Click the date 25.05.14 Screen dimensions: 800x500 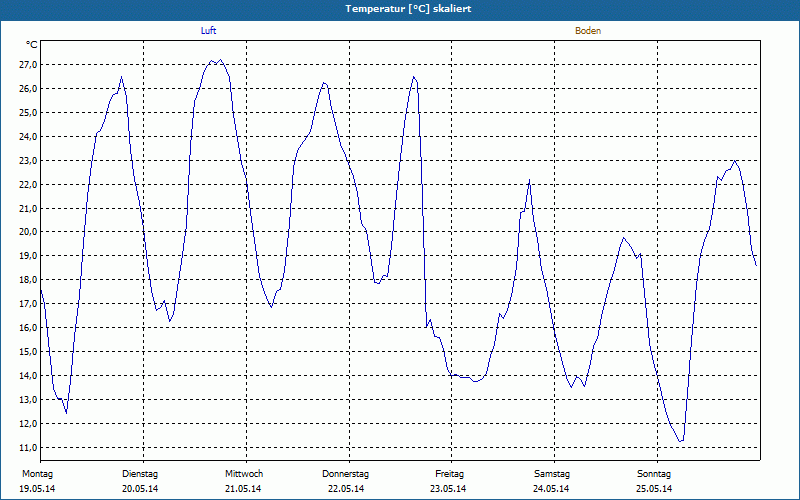(x=654, y=489)
